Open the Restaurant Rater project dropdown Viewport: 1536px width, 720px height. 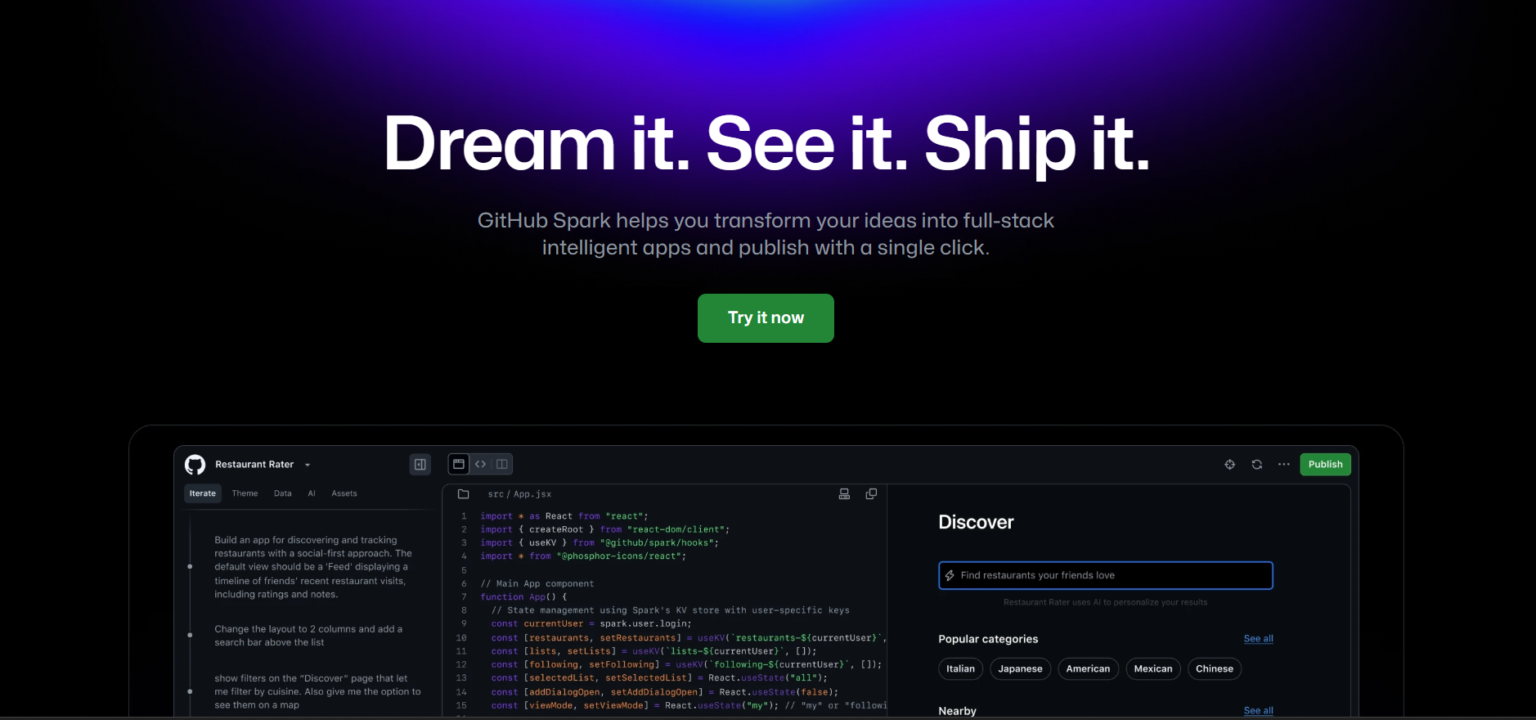coord(263,464)
